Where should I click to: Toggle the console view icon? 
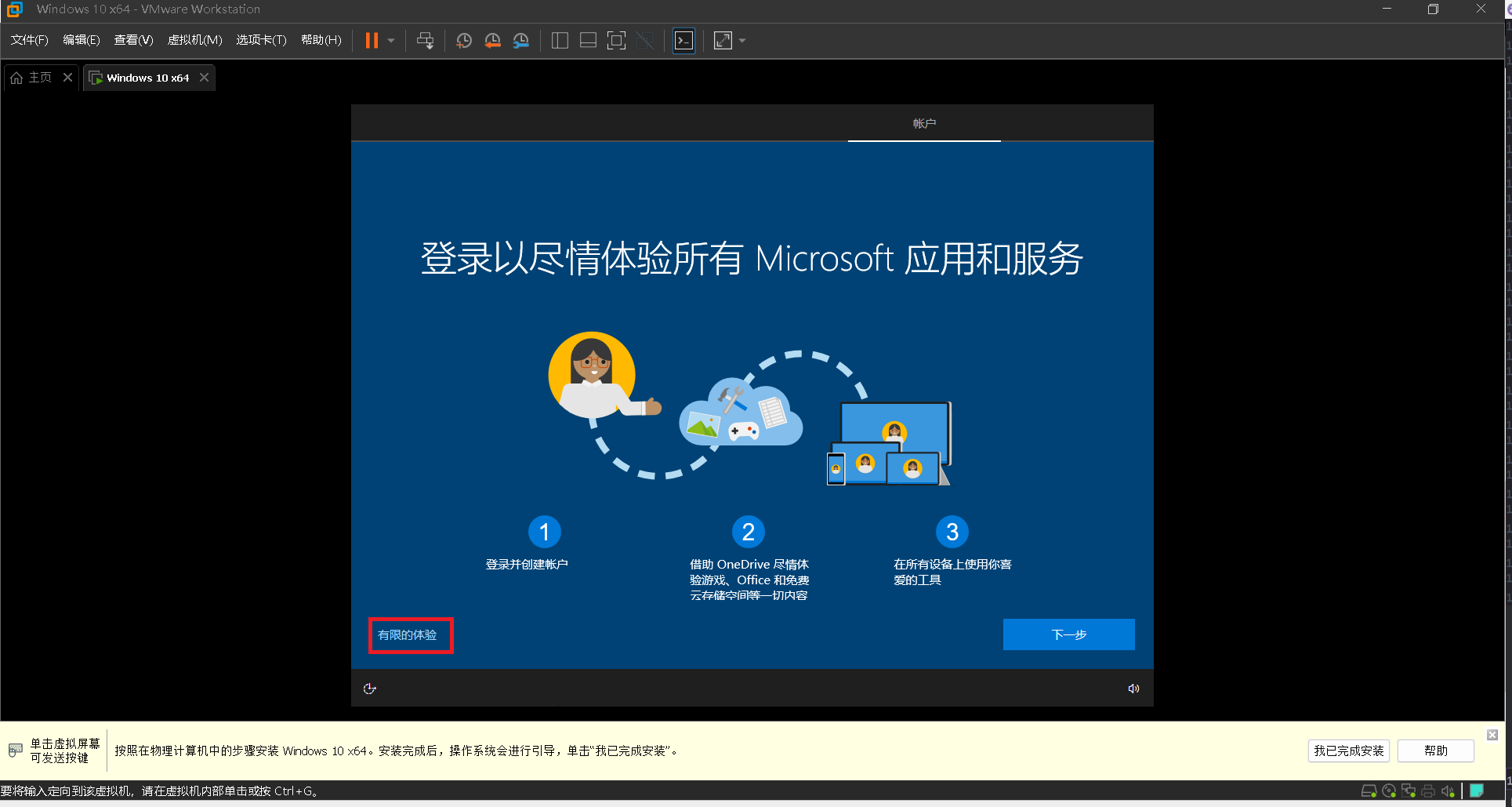pos(684,41)
